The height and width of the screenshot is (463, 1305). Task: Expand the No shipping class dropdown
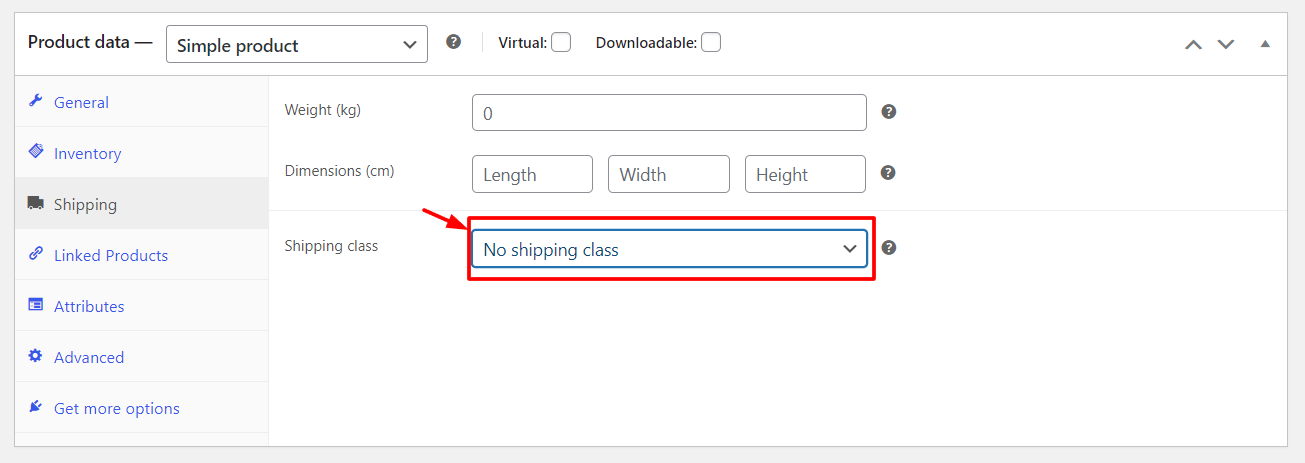669,249
